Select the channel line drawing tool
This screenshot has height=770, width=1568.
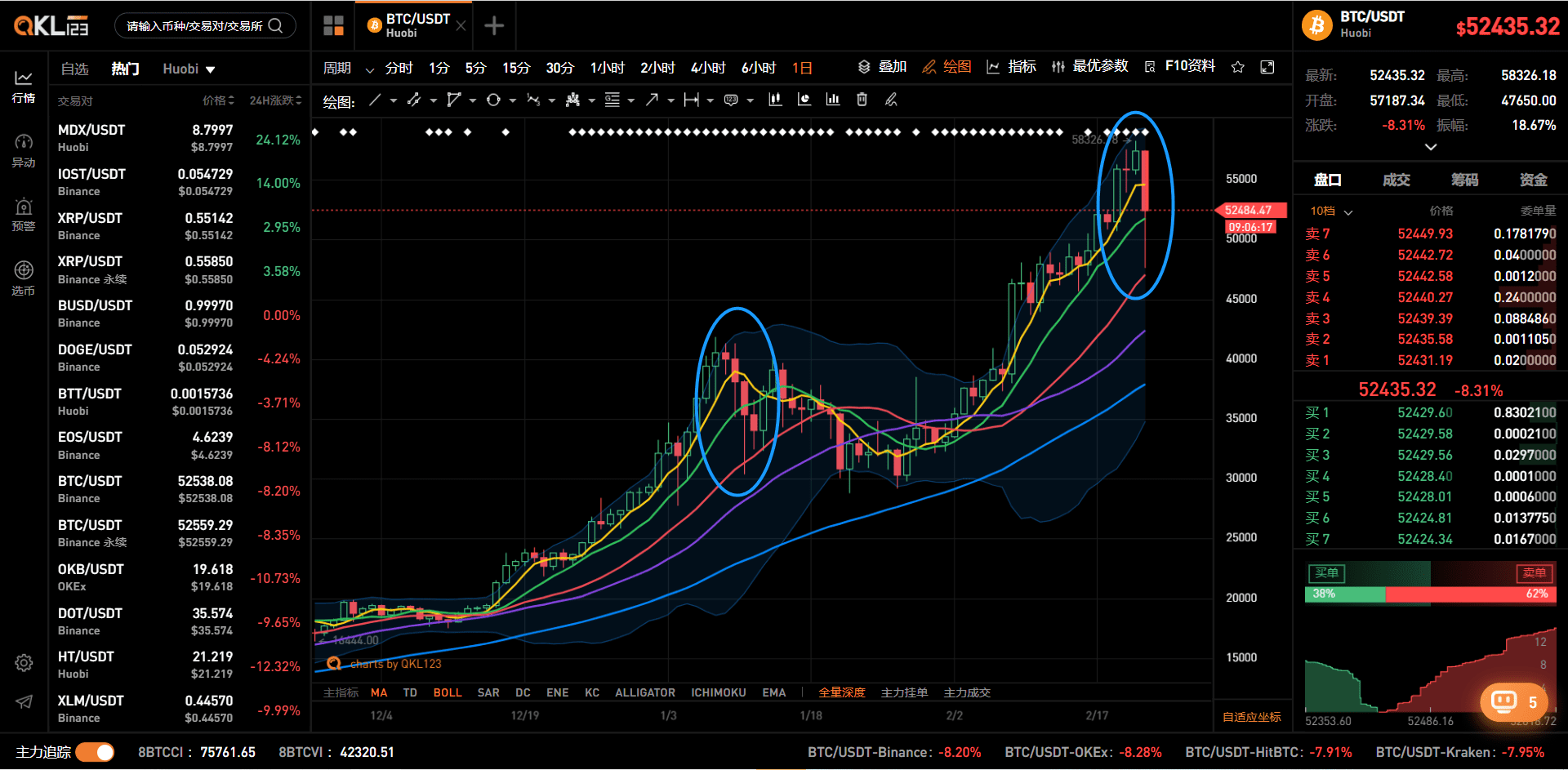(414, 100)
